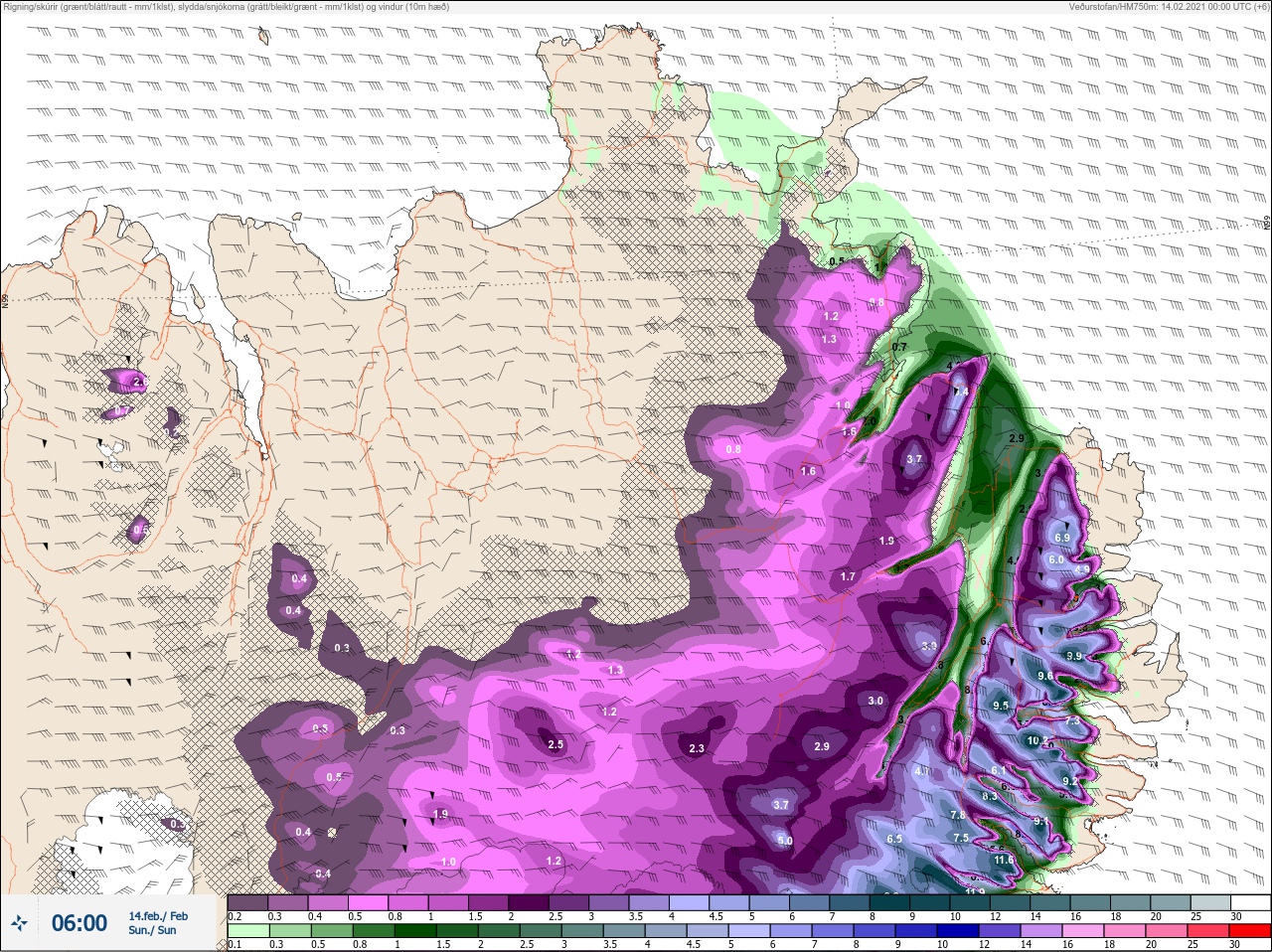Image resolution: width=1272 pixels, height=952 pixels.
Task: Click the 4.7 precipitation value on the map
Action: [x=922, y=771]
